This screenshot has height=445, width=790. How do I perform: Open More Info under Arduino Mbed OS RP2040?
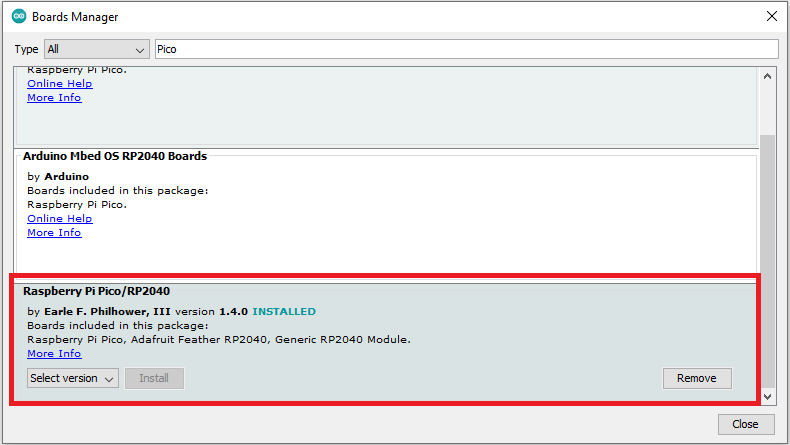pos(54,233)
